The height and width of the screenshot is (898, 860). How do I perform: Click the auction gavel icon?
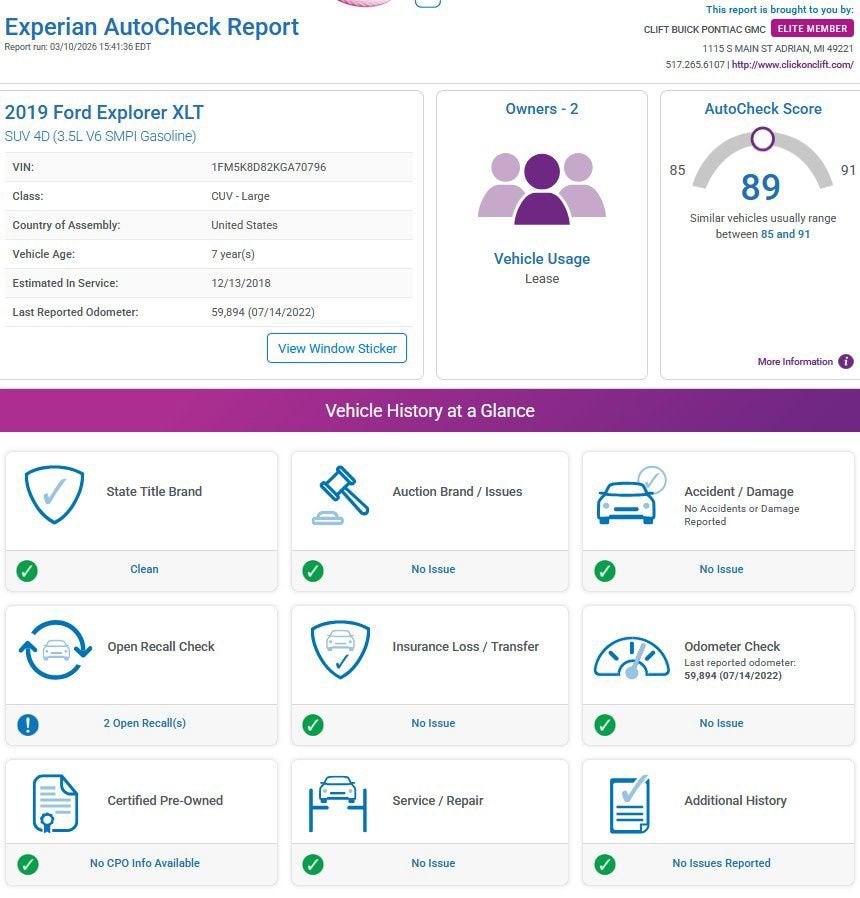coord(340,495)
